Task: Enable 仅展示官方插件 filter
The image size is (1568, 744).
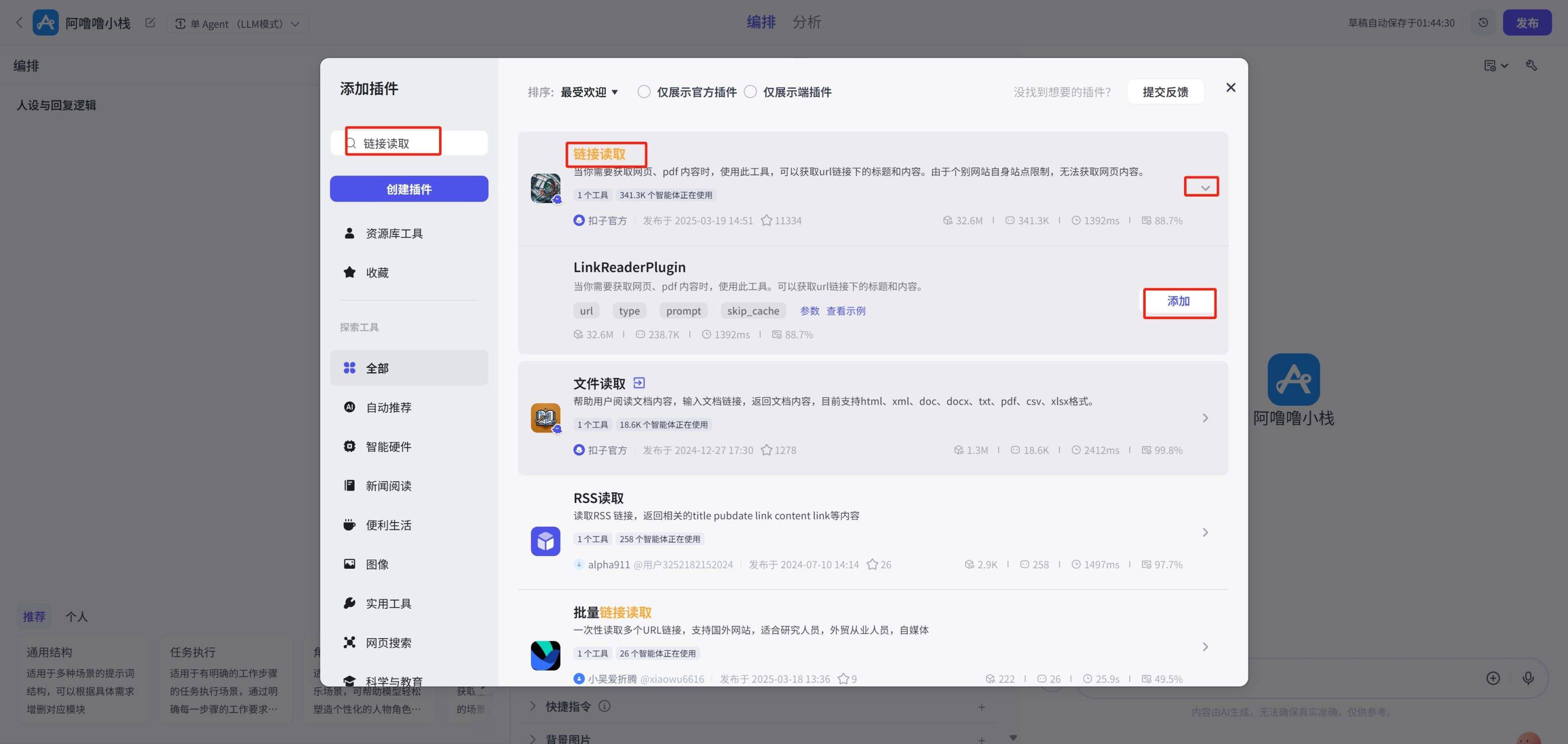Action: pos(644,91)
